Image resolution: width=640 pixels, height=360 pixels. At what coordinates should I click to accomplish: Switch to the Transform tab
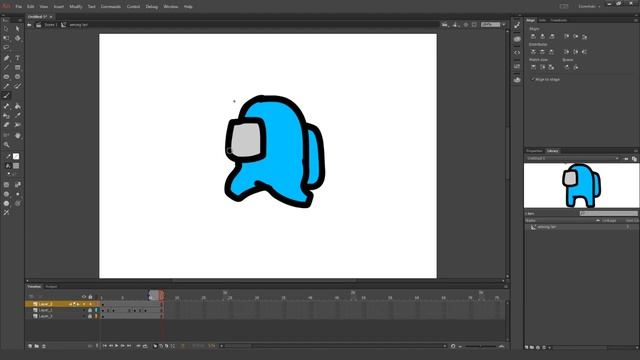click(558, 20)
